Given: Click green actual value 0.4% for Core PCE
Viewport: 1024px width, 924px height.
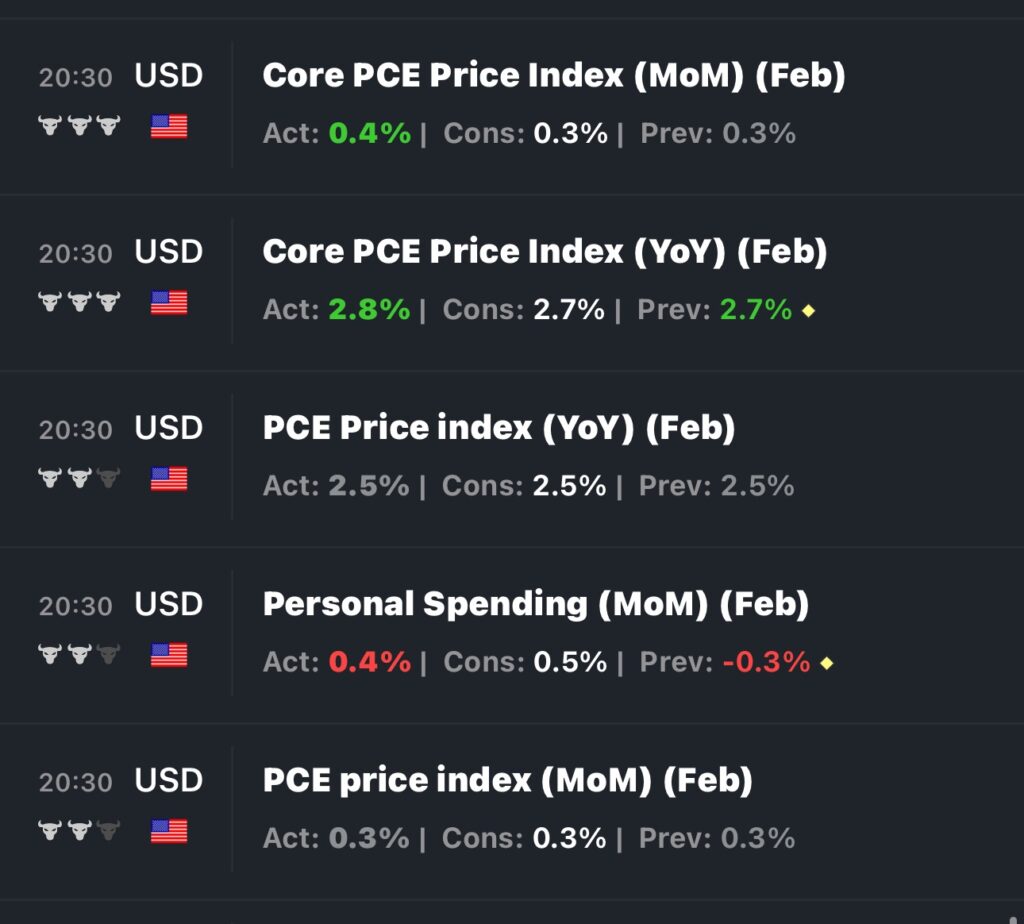Looking at the screenshot, I should tap(369, 134).
